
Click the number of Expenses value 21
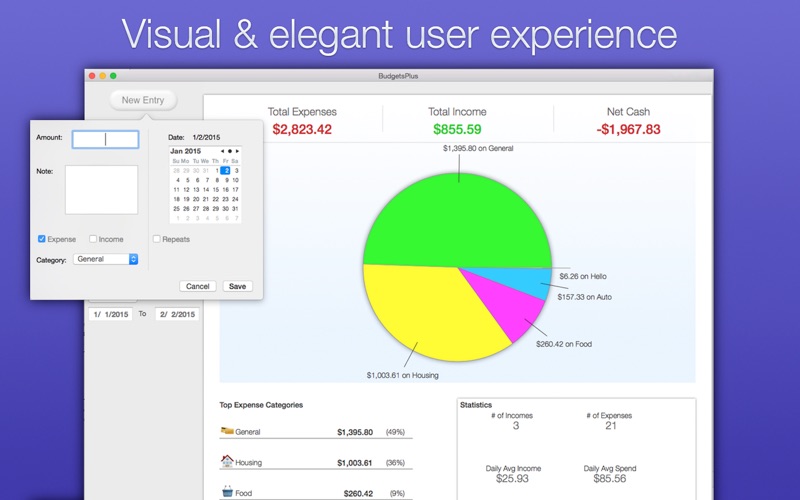[611, 426]
